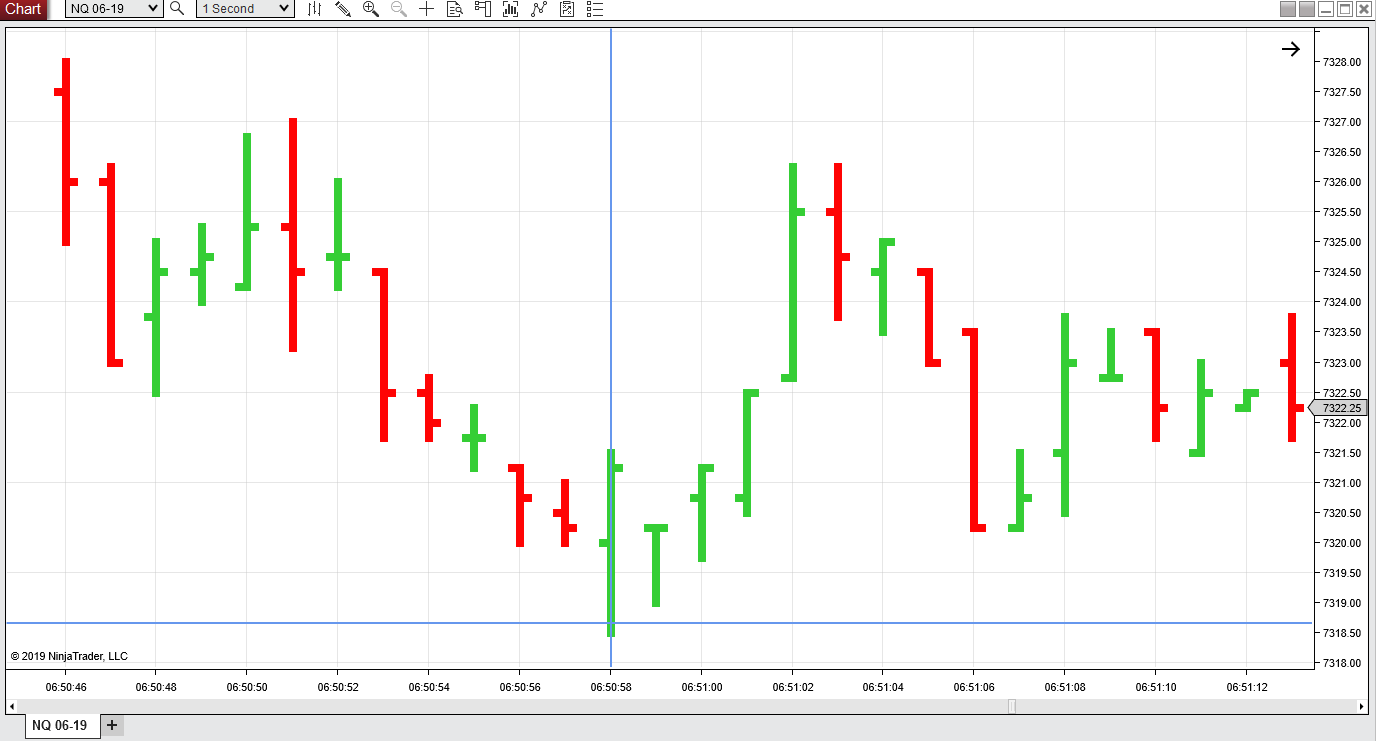
Task: Click the 06:50:46 time axis label
Action: pos(66,687)
